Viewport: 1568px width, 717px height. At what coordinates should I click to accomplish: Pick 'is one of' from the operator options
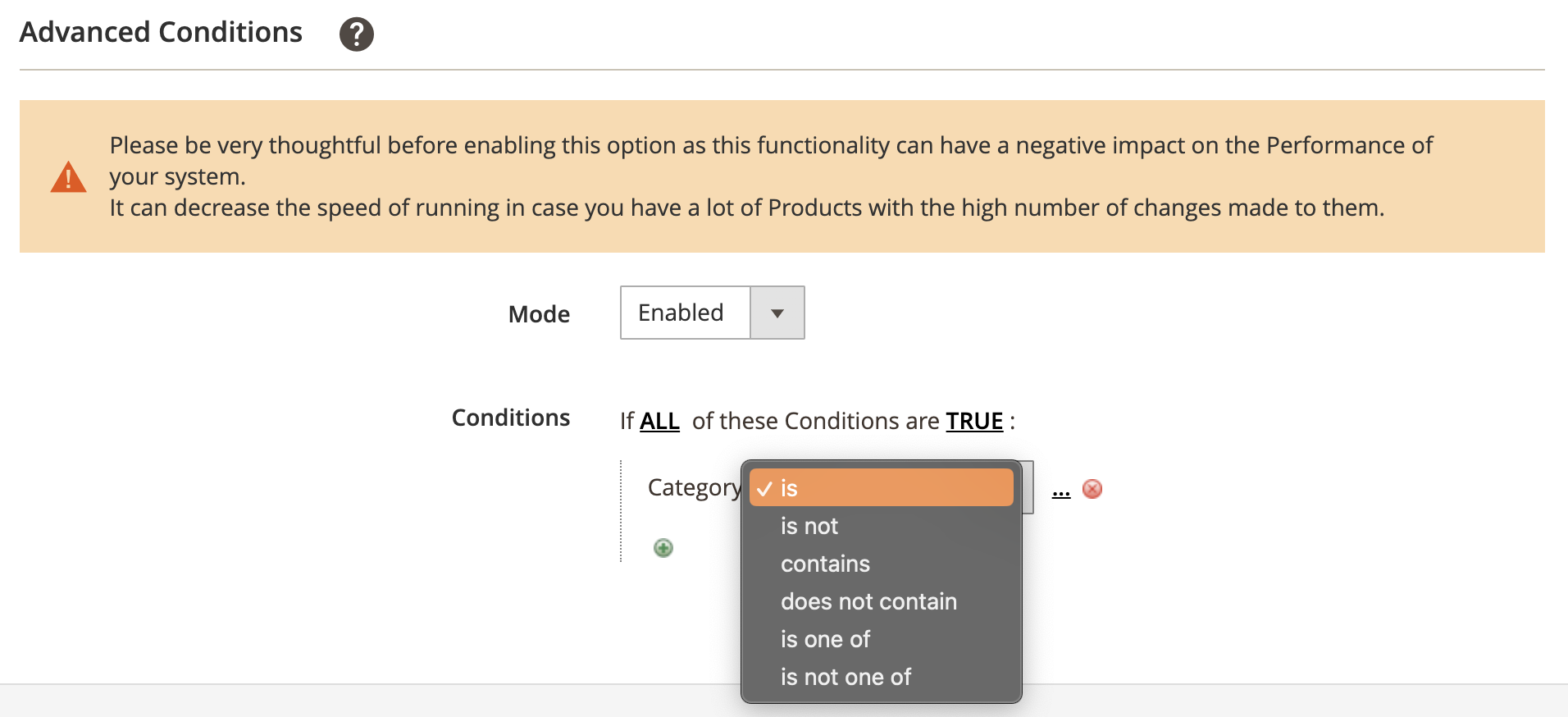coord(826,639)
